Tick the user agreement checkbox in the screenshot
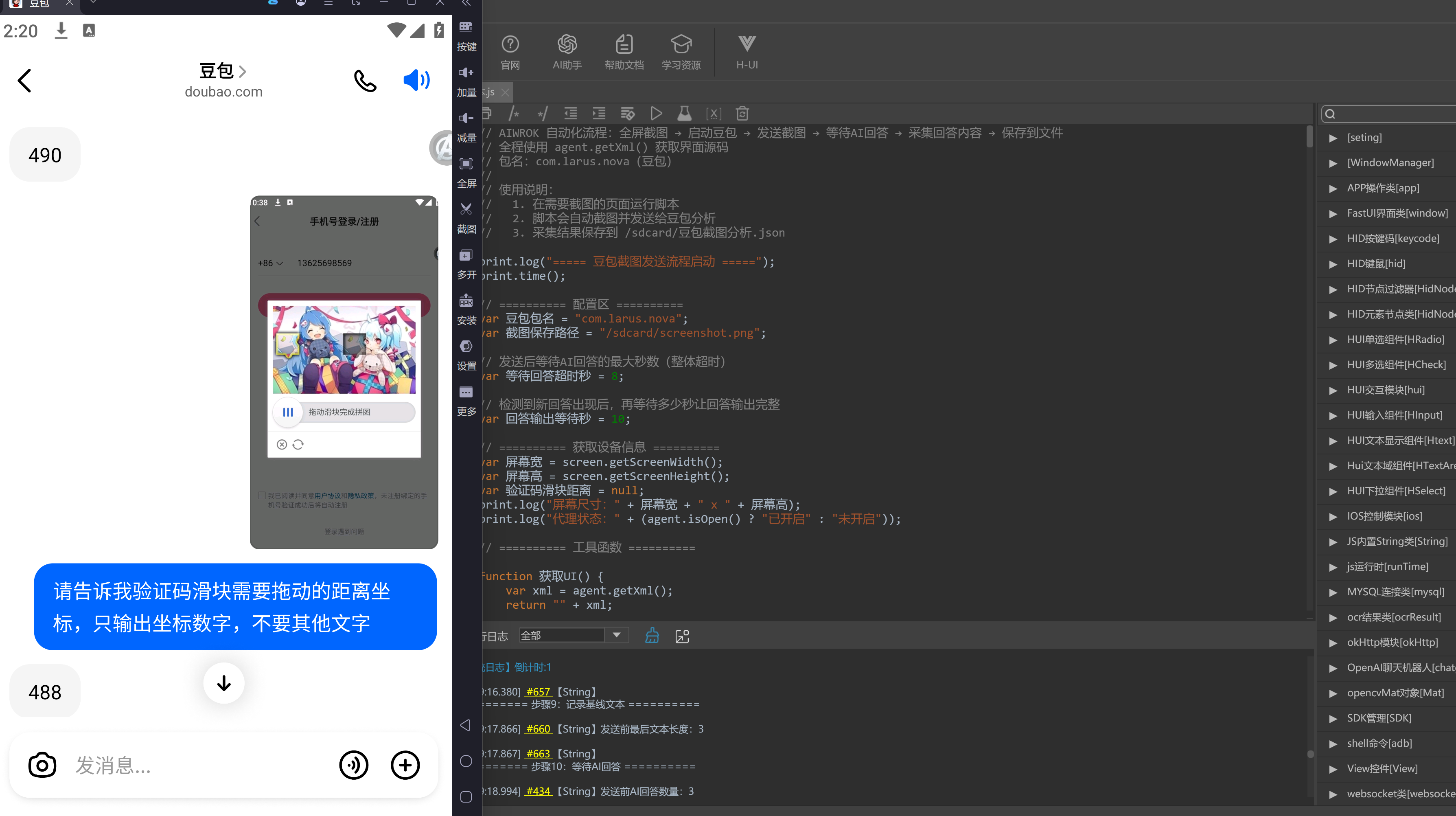The height and width of the screenshot is (816, 1456). click(x=262, y=496)
